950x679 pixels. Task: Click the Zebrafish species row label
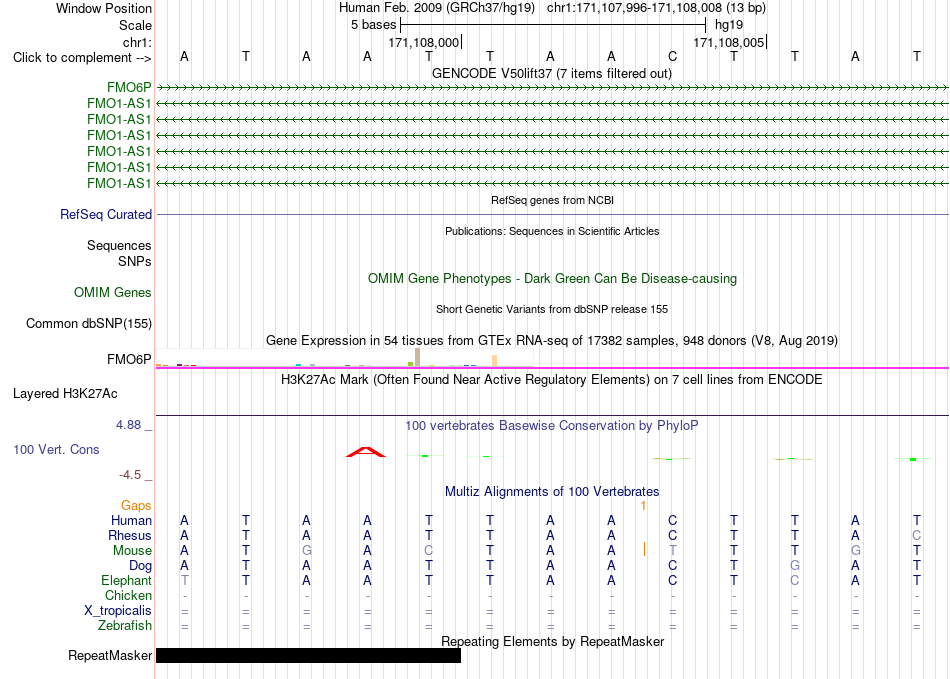pos(125,626)
